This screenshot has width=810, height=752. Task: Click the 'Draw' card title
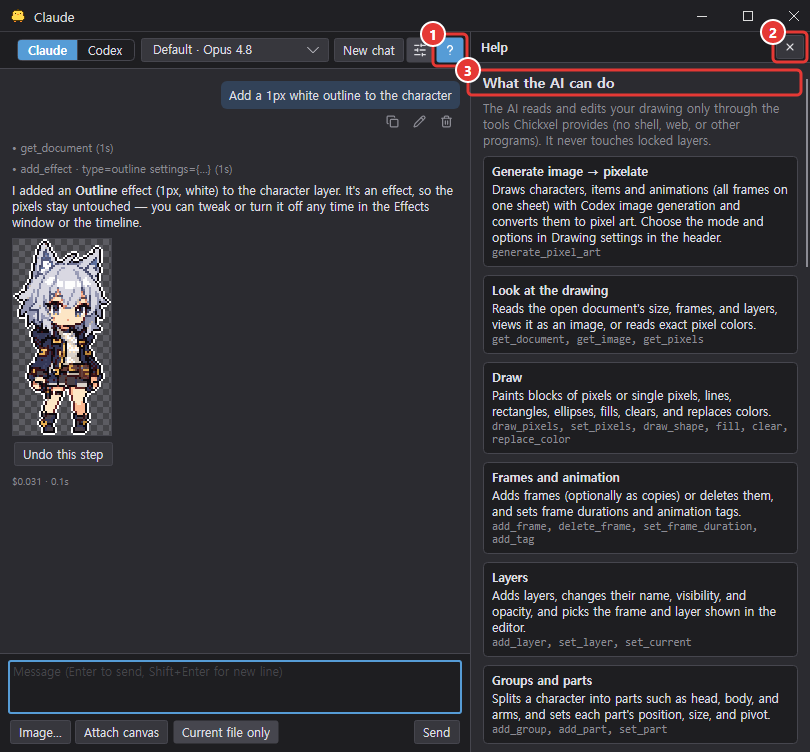click(507, 378)
